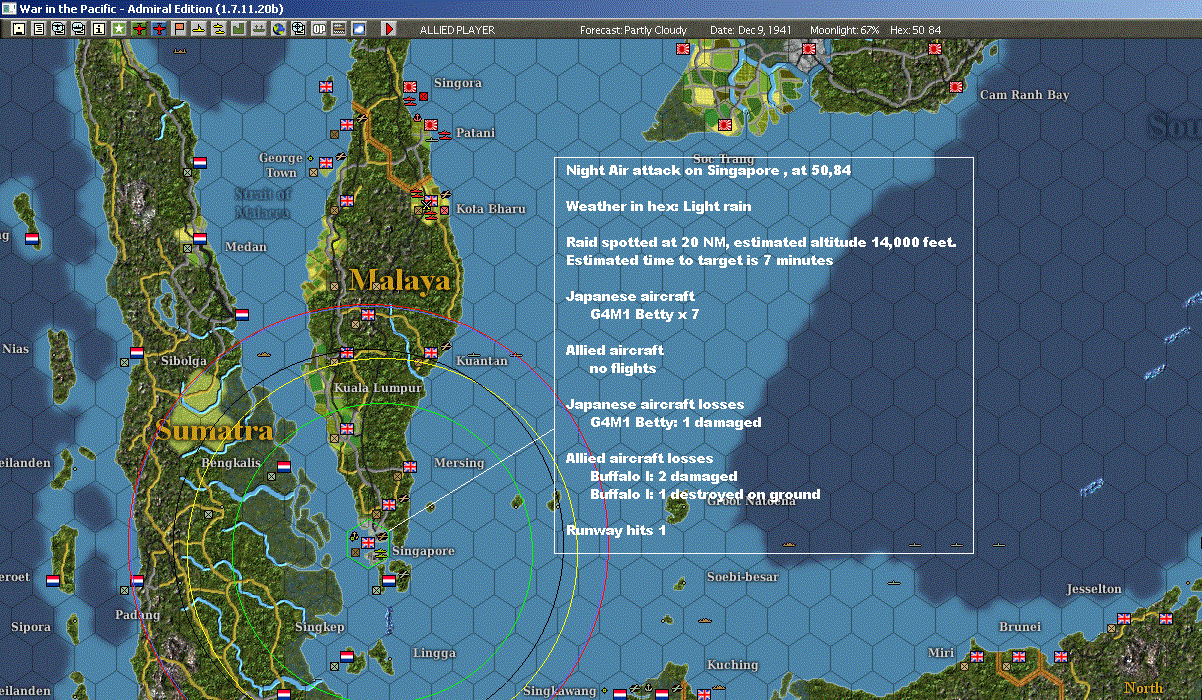1202x700 pixels.
Task: Click the crosshair globe toolbar icon
Action: coord(299,29)
